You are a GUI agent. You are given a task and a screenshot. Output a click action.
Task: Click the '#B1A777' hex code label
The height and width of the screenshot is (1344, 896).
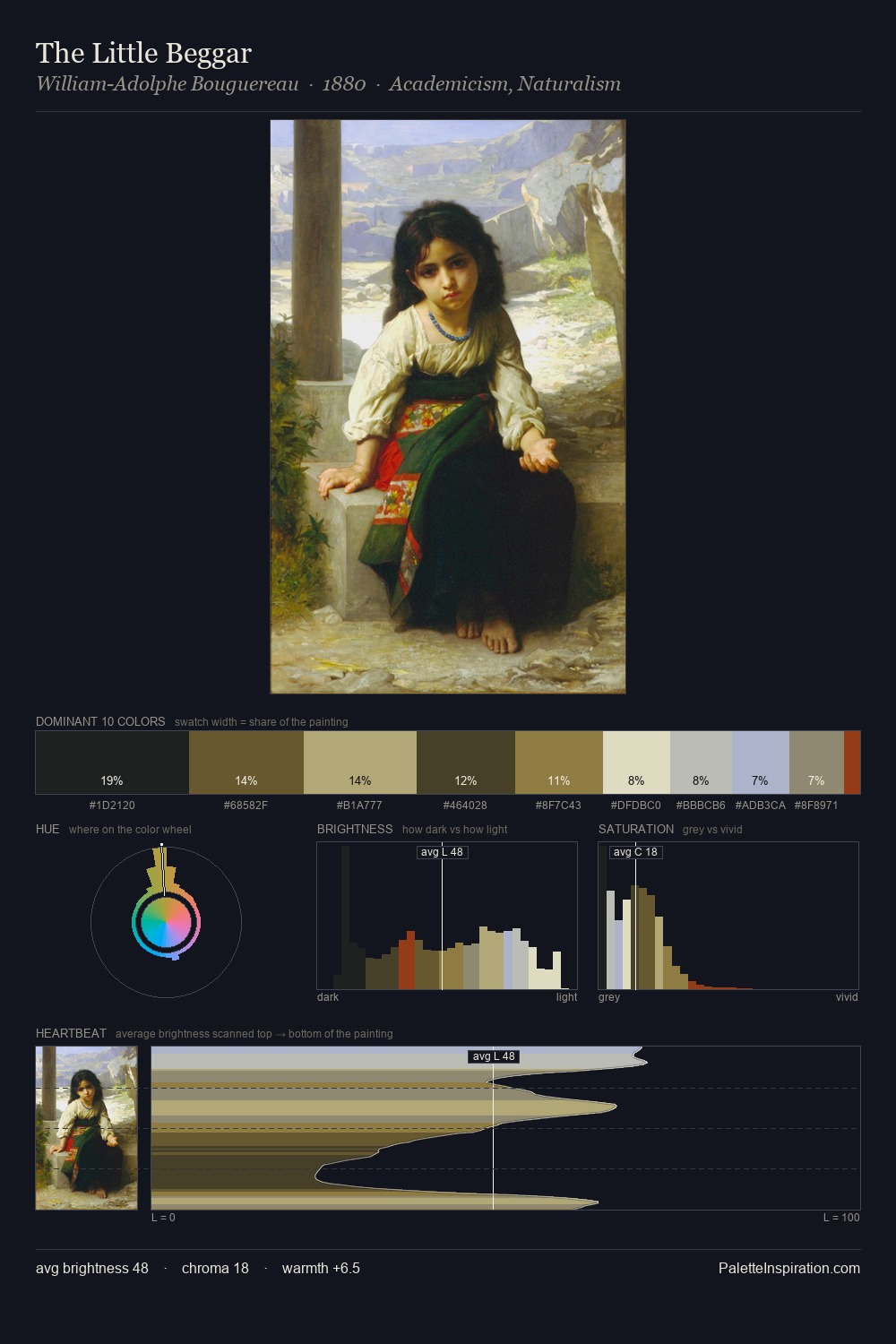pyautogui.click(x=360, y=806)
